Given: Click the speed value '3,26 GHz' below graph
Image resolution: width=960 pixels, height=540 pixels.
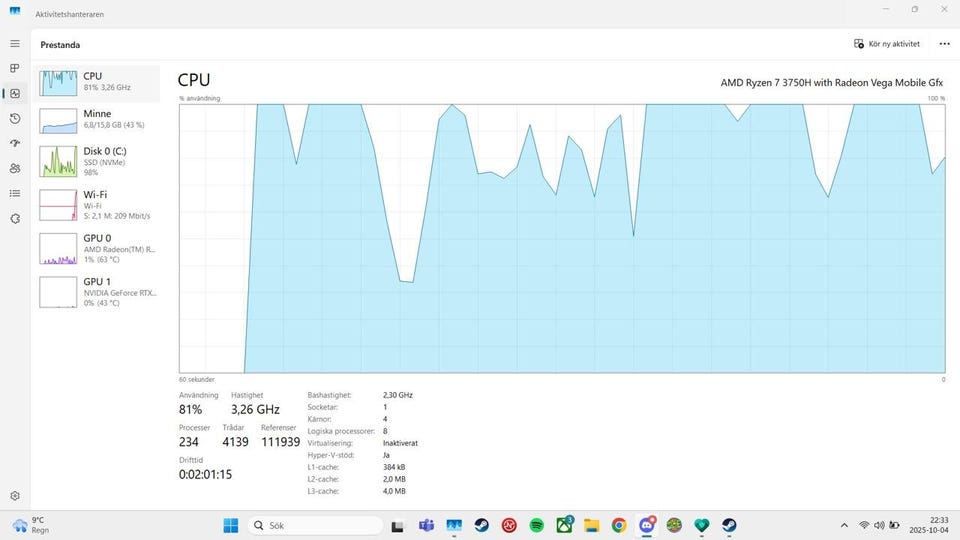Looking at the screenshot, I should coord(255,410).
